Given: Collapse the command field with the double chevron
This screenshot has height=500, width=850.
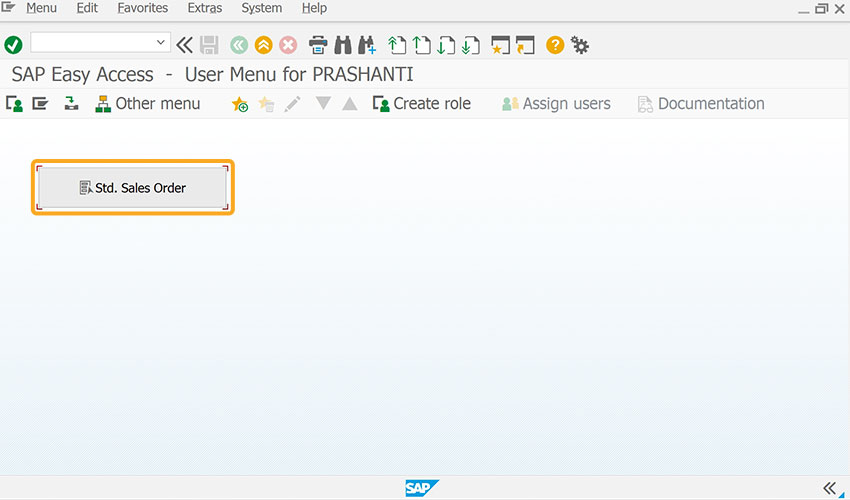Looking at the screenshot, I should [184, 45].
